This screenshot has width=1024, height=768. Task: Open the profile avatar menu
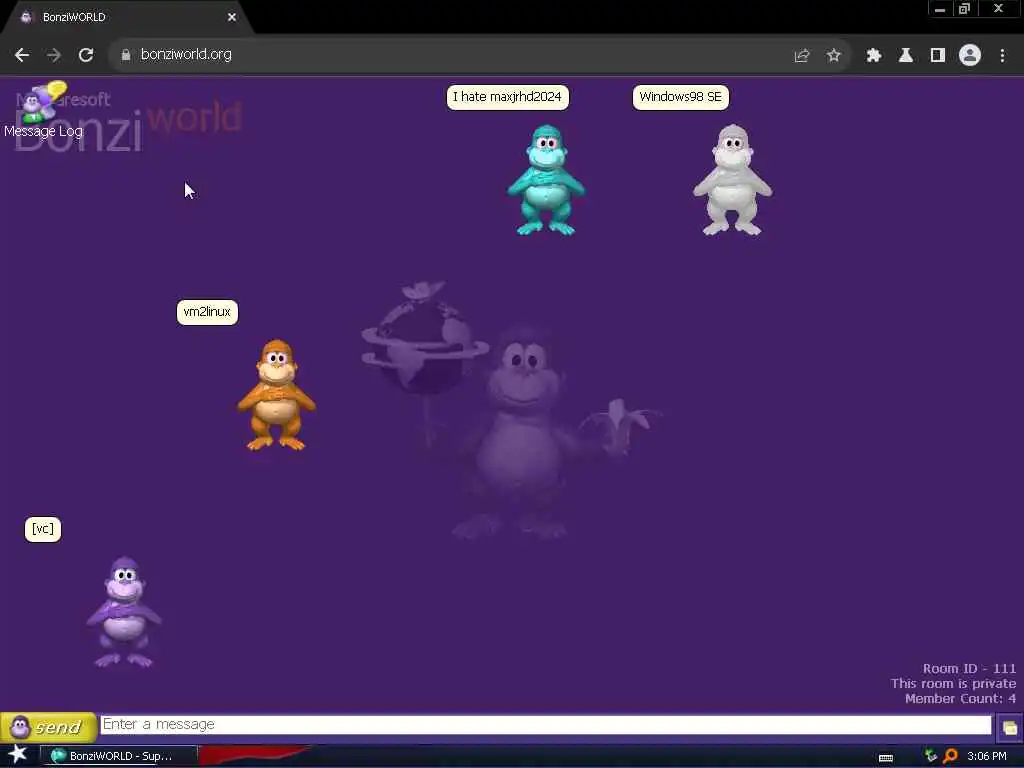[970, 56]
